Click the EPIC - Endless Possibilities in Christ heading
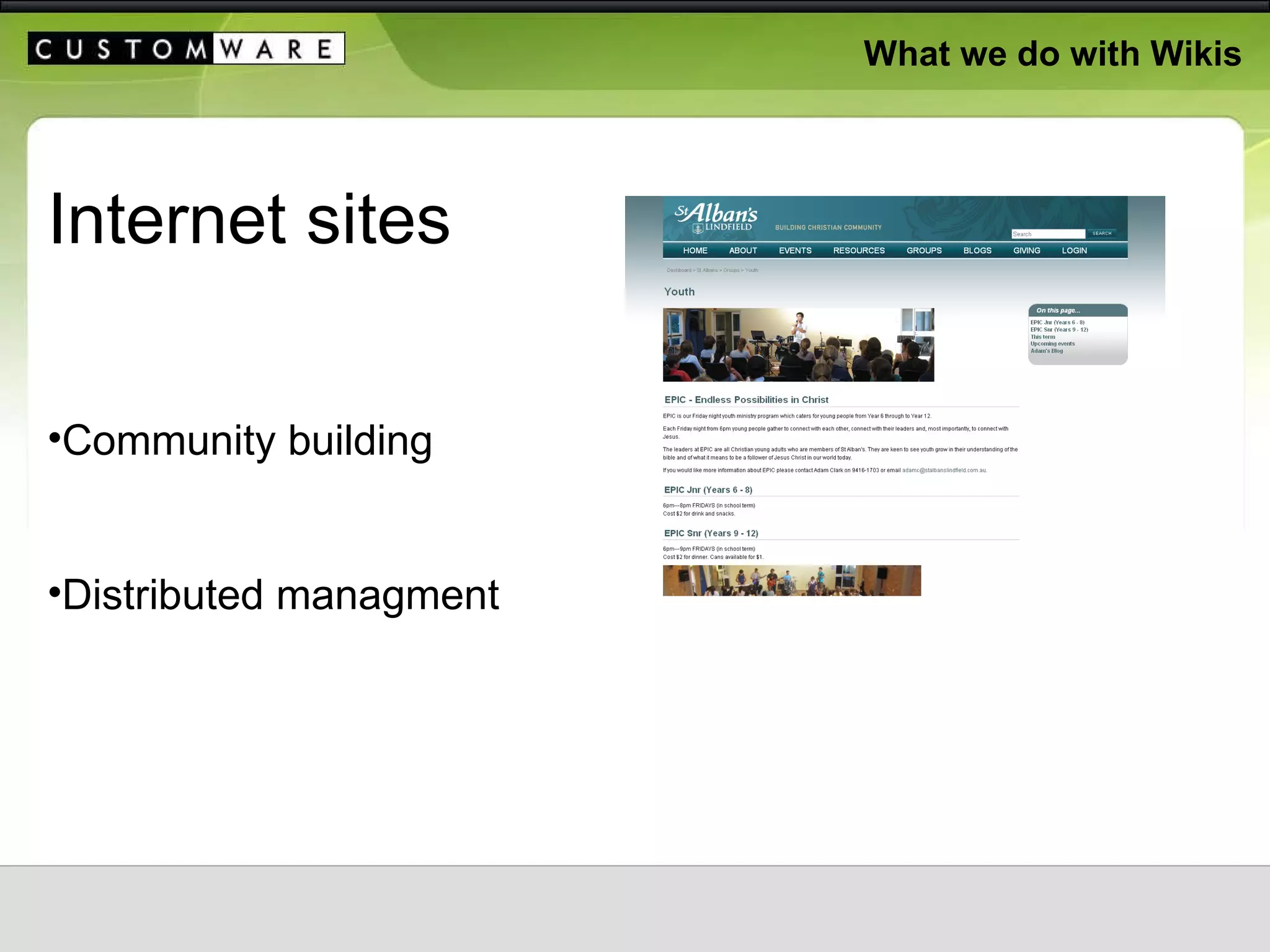This screenshot has height=952, width=1270. point(746,400)
